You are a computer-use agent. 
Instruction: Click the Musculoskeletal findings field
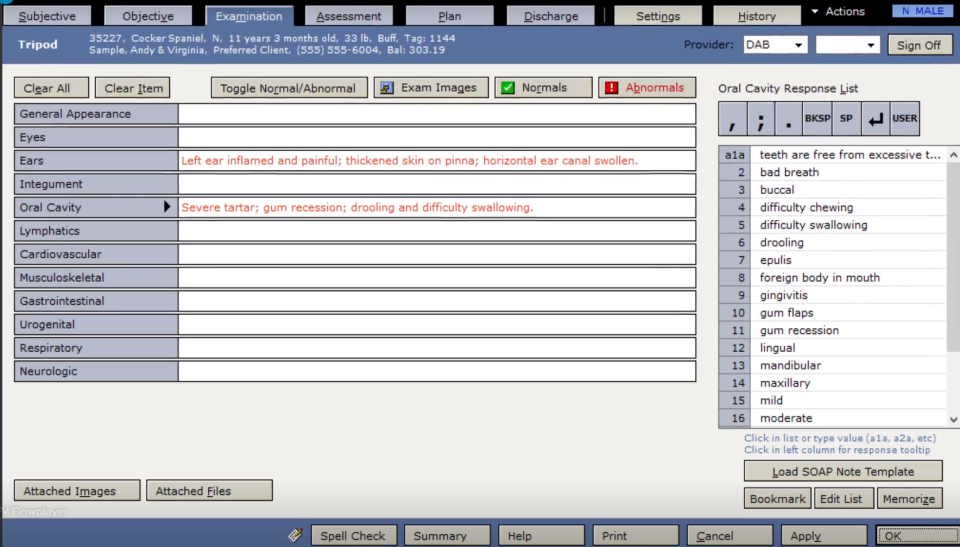[437, 277]
